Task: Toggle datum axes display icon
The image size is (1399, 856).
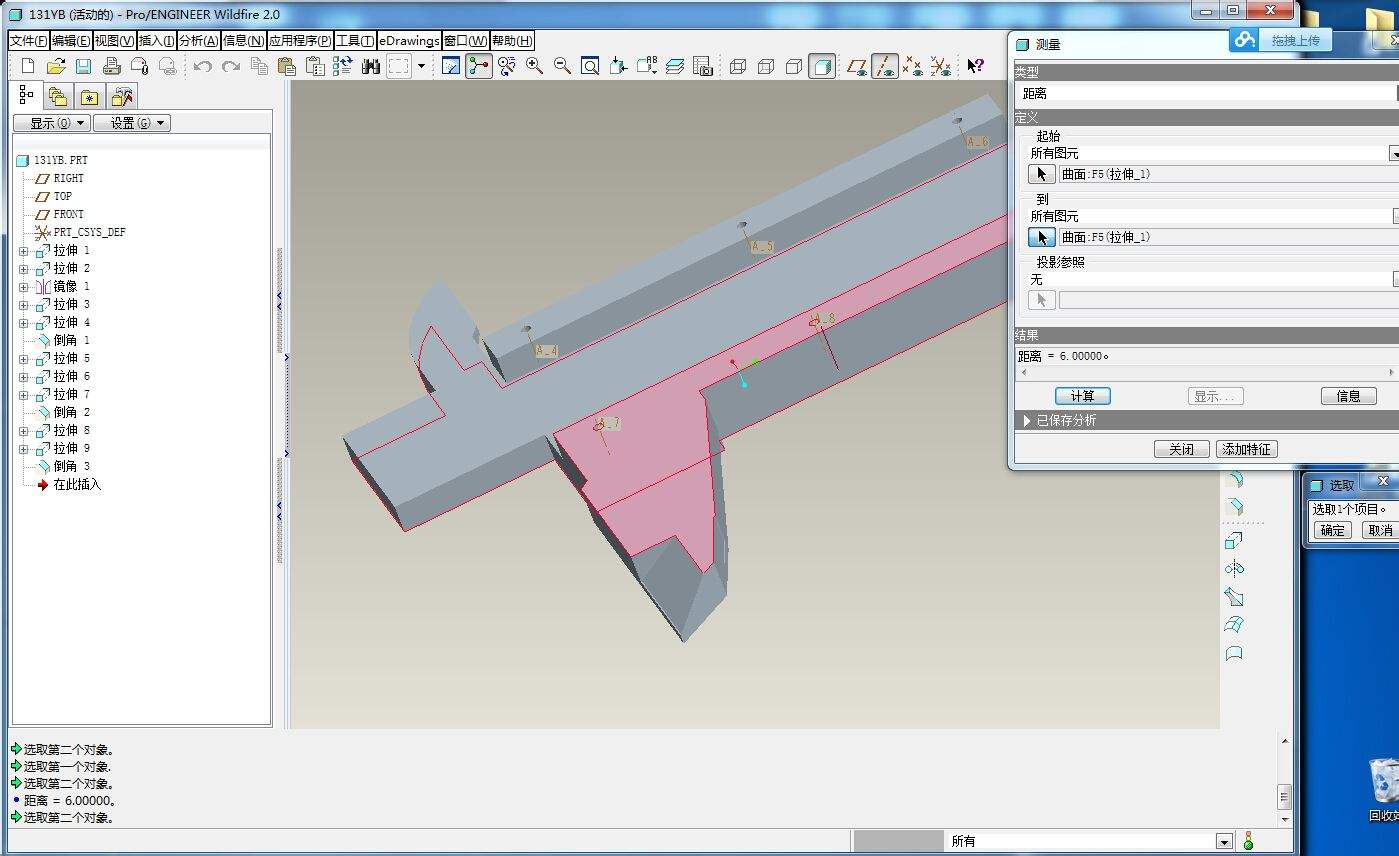Action: tap(885, 66)
